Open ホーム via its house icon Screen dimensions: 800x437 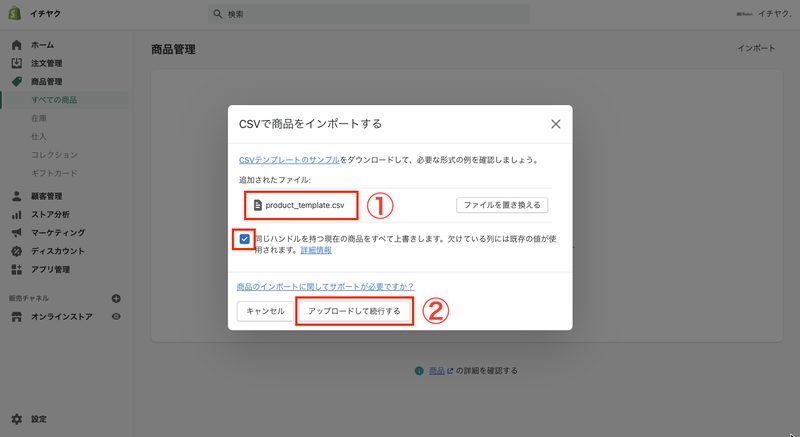point(17,45)
